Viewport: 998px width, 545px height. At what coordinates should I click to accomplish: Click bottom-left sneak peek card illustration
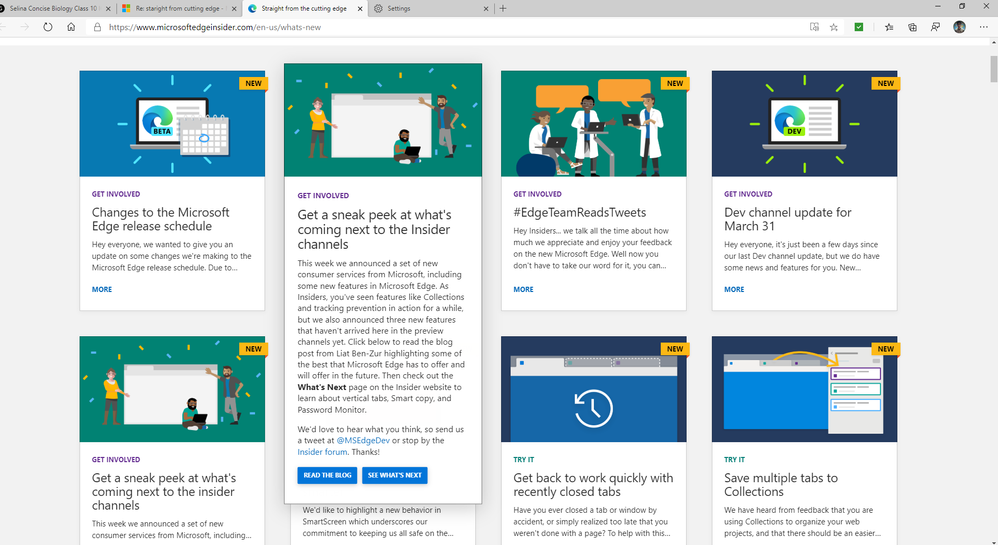tap(172, 389)
